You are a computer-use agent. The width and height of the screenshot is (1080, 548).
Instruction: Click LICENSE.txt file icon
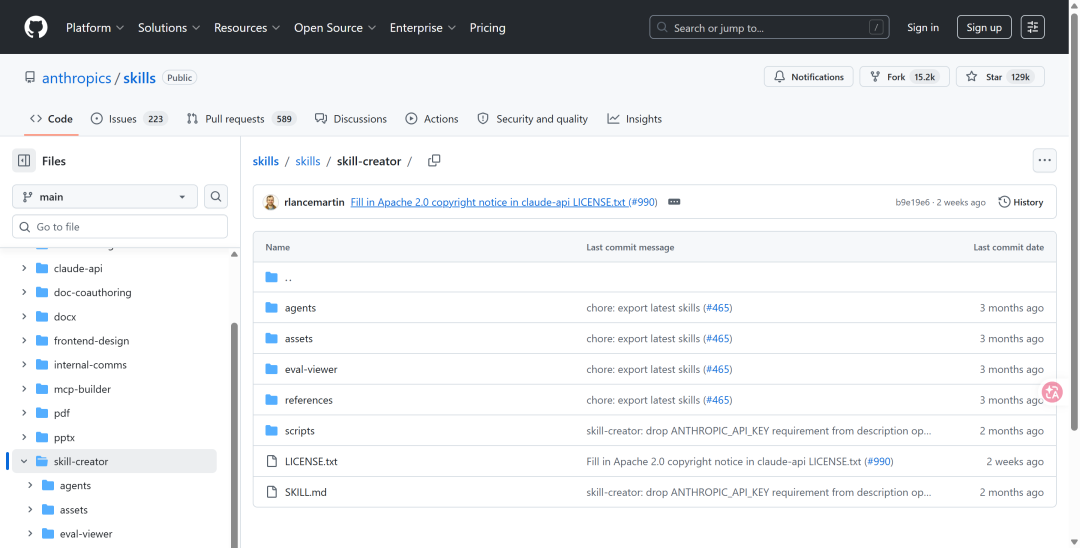(271, 461)
